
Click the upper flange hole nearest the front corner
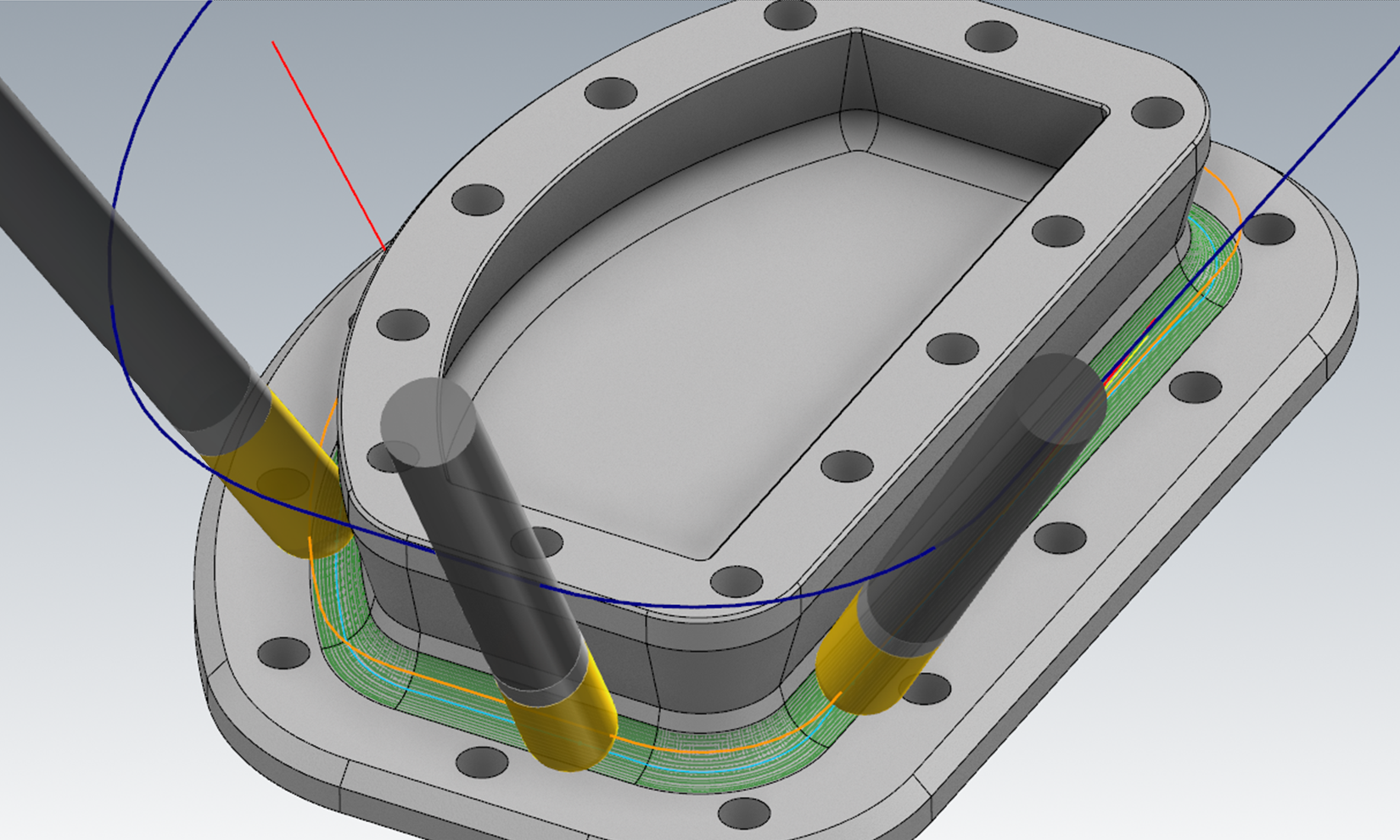point(736,582)
